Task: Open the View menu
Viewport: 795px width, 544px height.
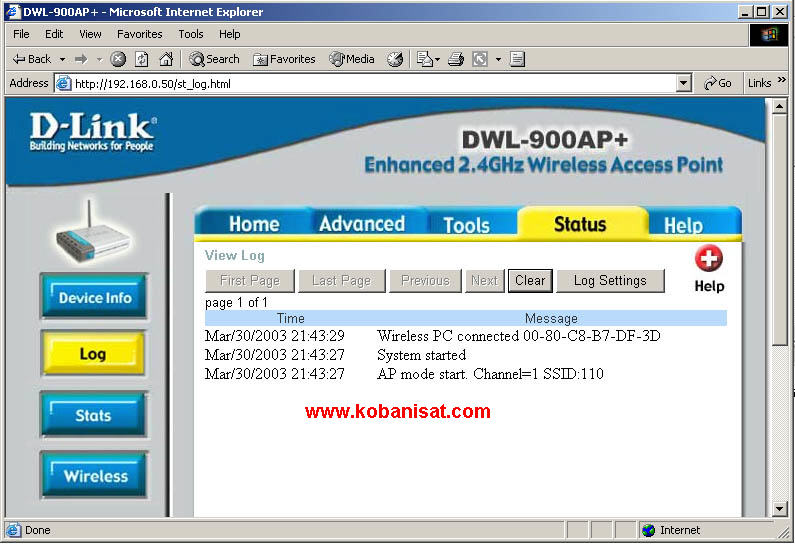Action: (90, 34)
